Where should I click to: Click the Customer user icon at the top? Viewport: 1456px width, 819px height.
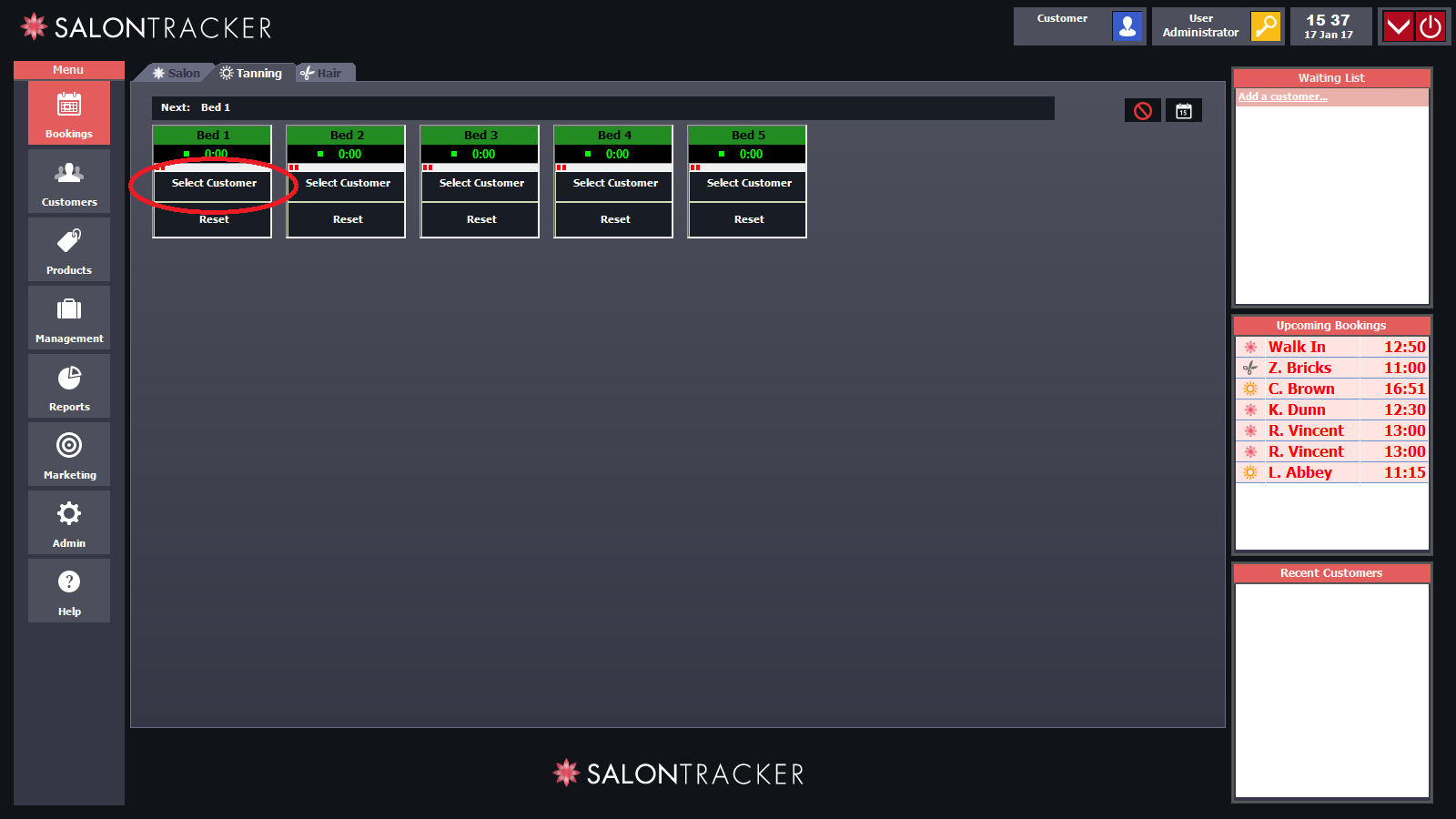click(x=1127, y=26)
